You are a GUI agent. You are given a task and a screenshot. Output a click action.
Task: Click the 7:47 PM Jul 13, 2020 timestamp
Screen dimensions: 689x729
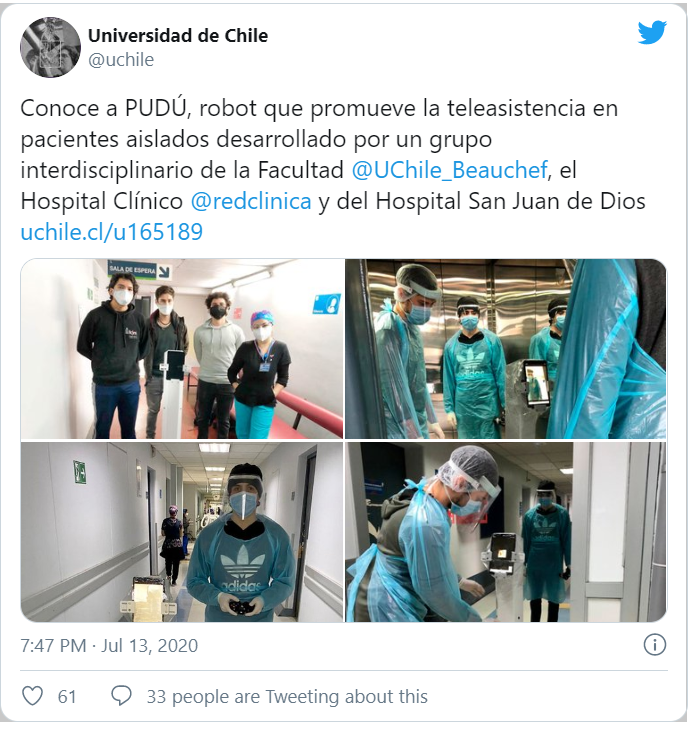coord(109,645)
